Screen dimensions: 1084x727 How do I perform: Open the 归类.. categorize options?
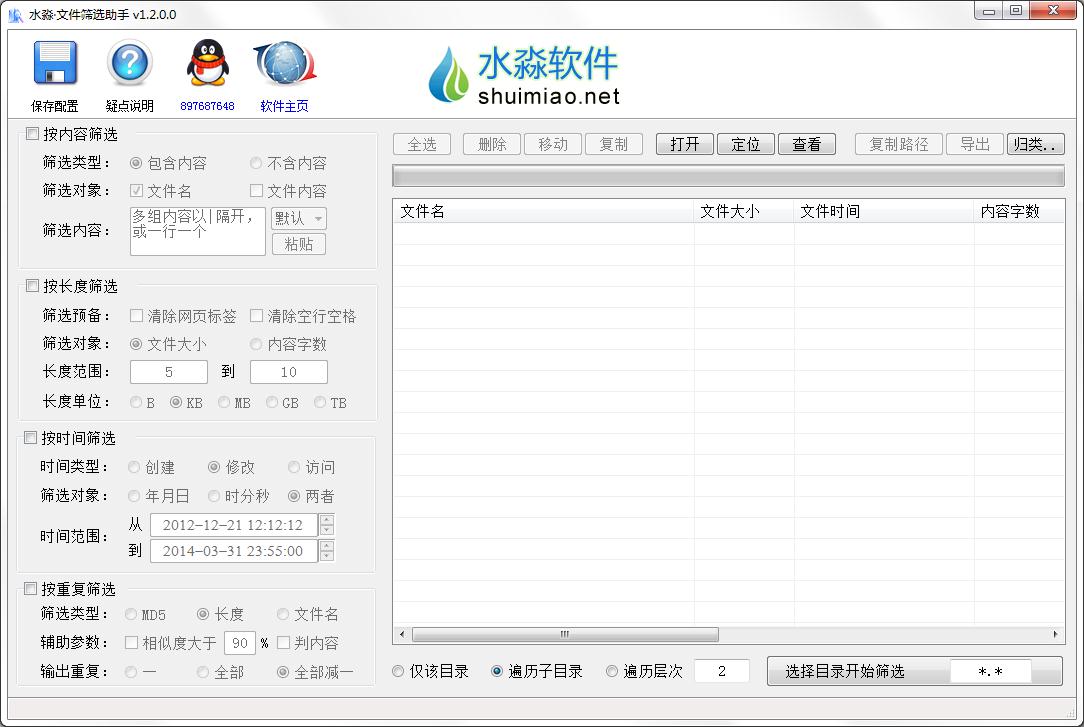[1036, 143]
